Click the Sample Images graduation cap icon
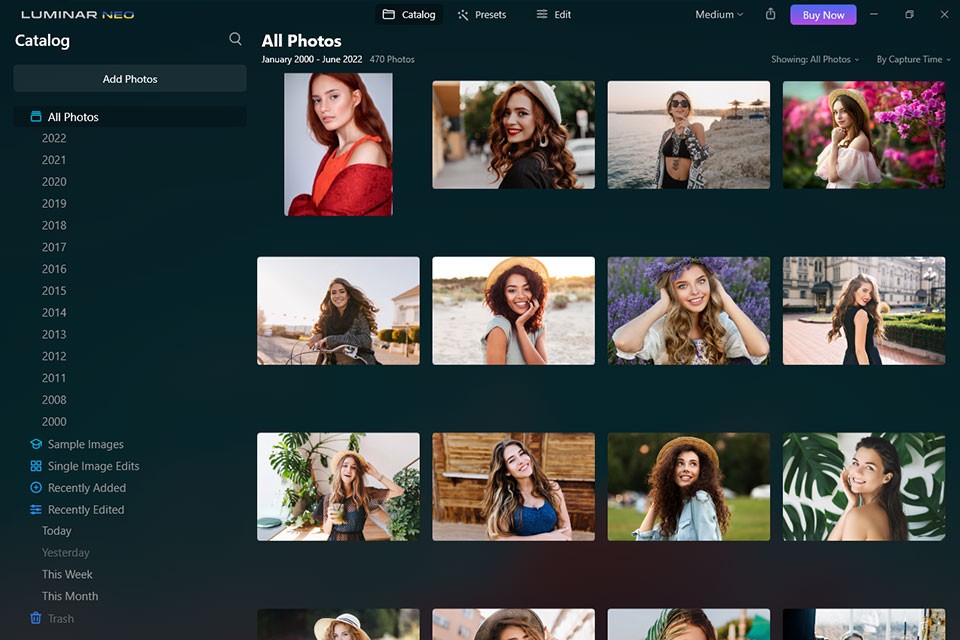This screenshot has height=640, width=960. click(36, 444)
